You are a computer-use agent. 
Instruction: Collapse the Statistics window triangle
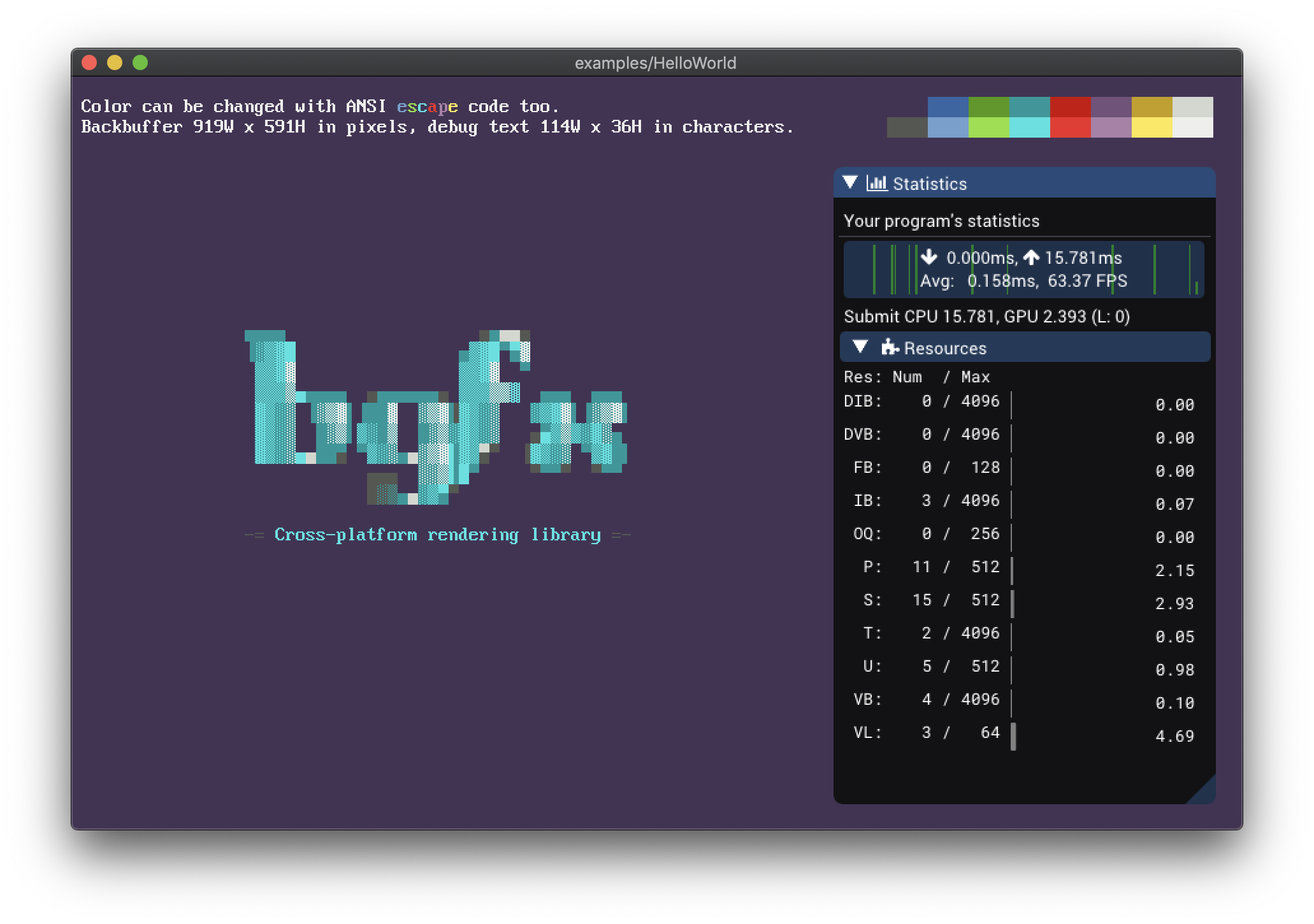coord(849,182)
